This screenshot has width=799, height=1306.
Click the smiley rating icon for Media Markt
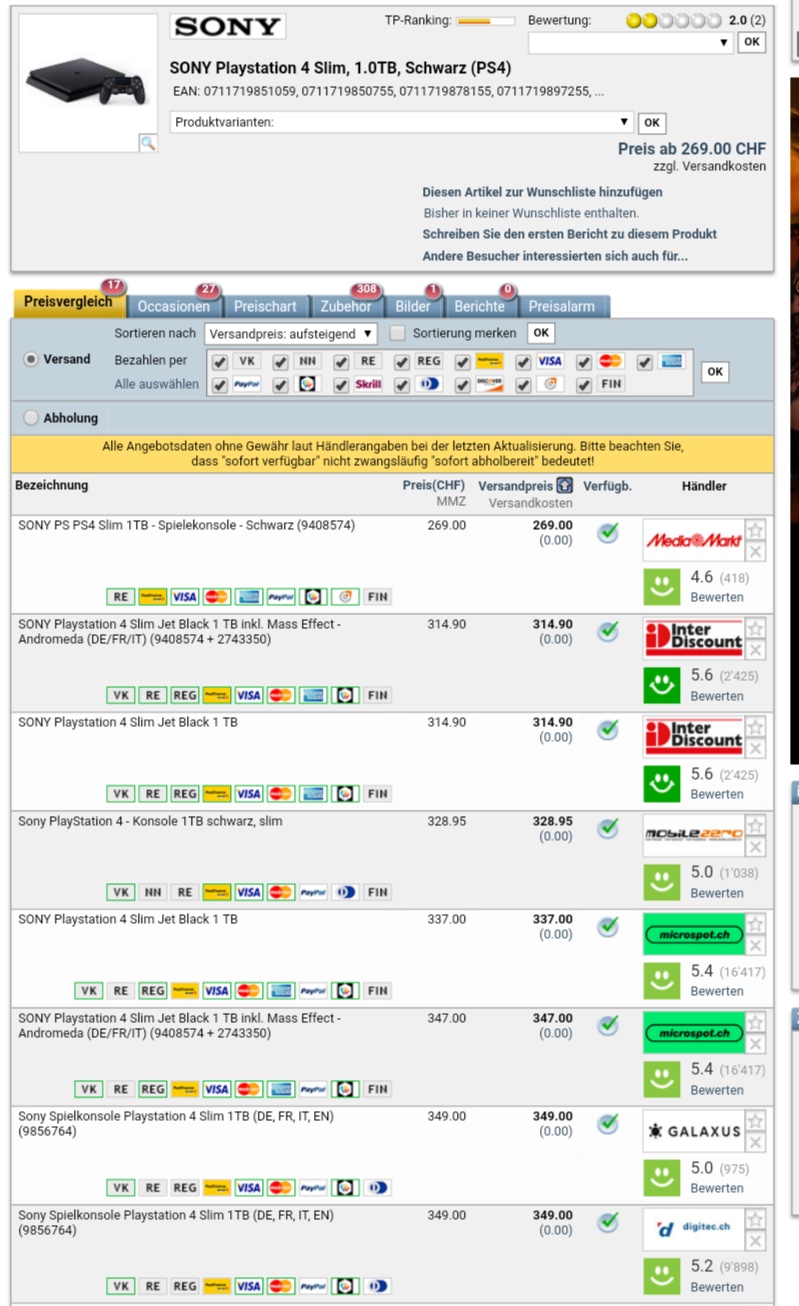tap(661, 586)
